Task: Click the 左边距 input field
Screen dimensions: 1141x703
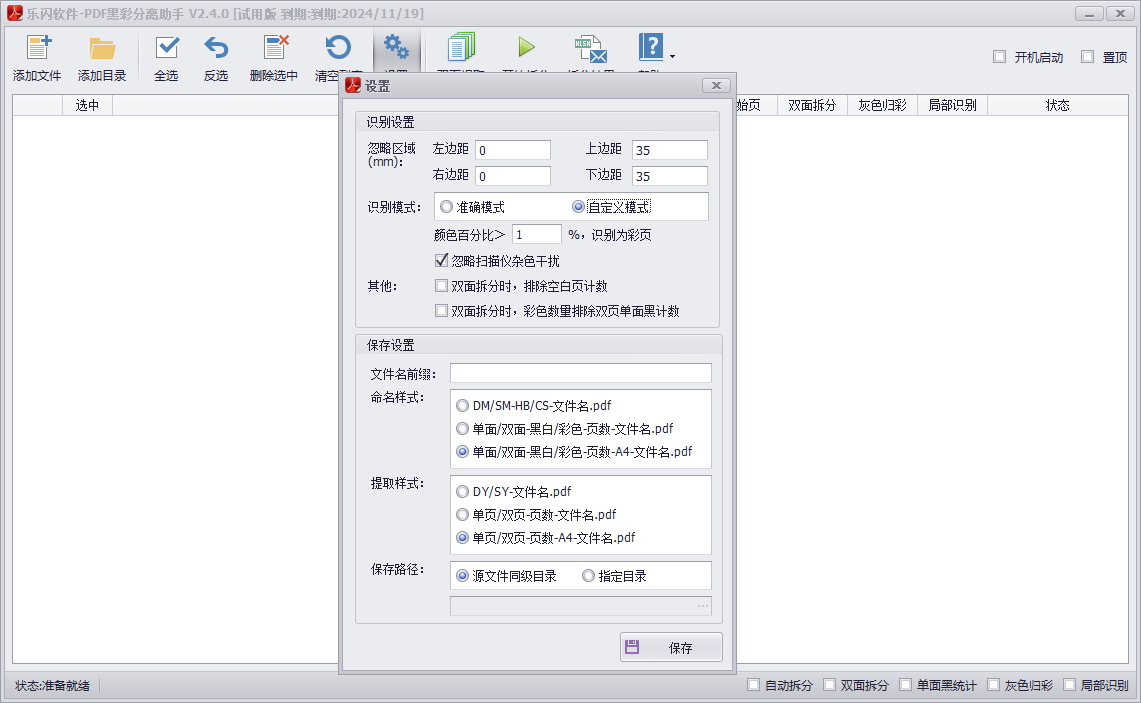Action: click(513, 150)
